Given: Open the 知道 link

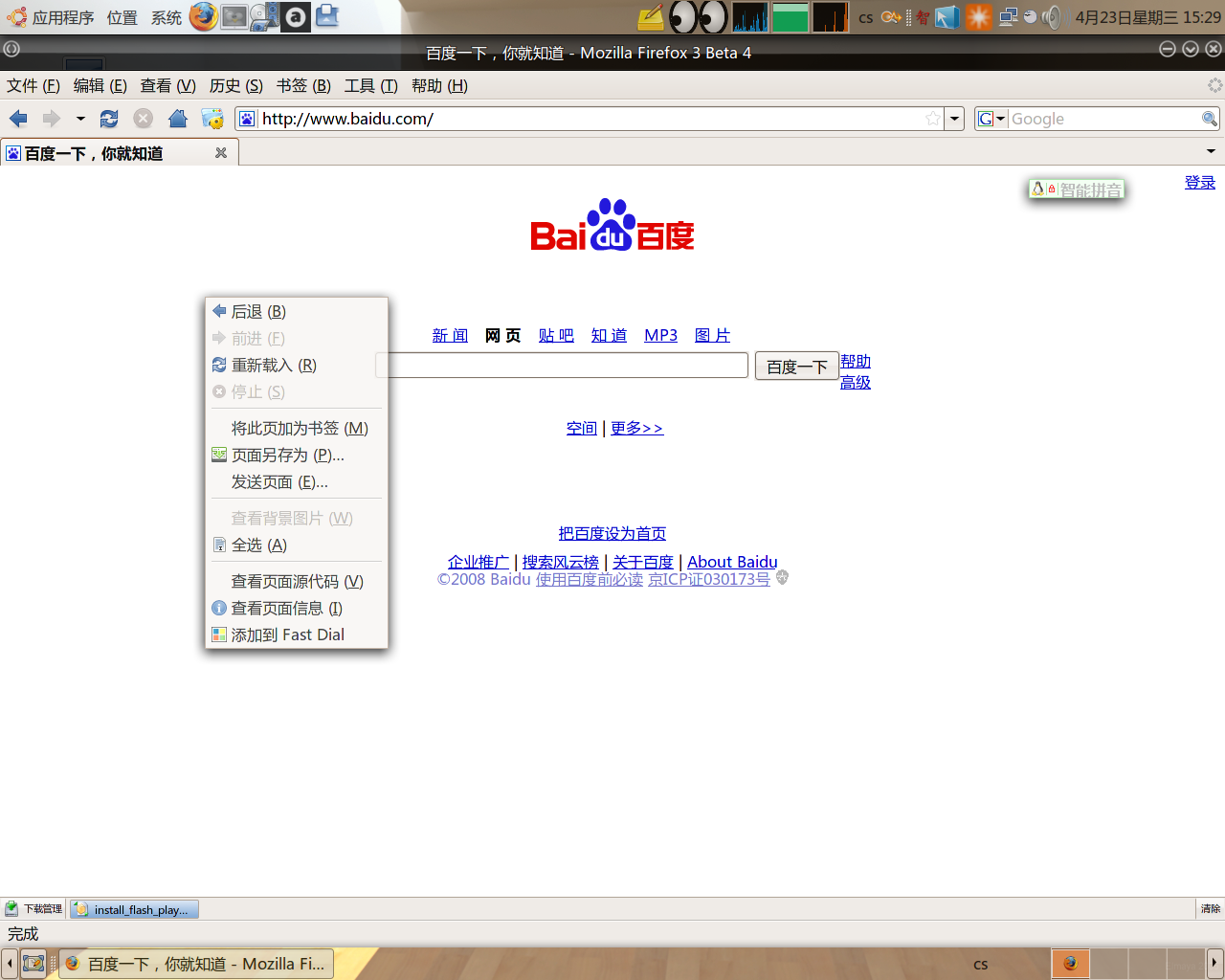Looking at the screenshot, I should (x=609, y=335).
